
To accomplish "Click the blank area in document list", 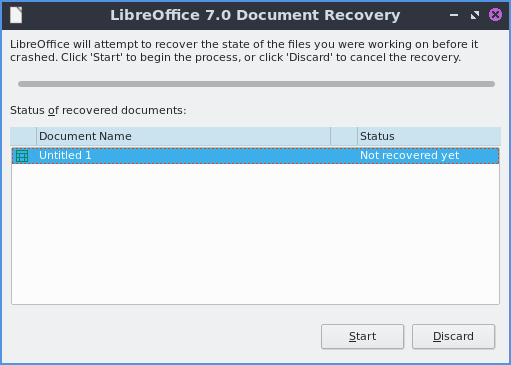I will [x=255, y=233].
